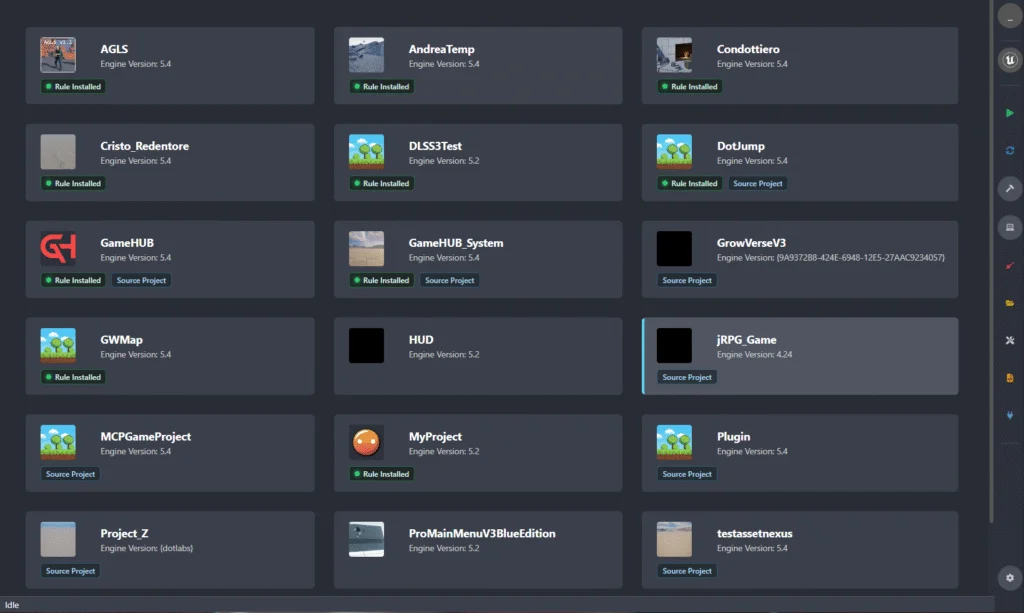
Task: Click the blue plug icon in sidebar
Action: click(1009, 415)
